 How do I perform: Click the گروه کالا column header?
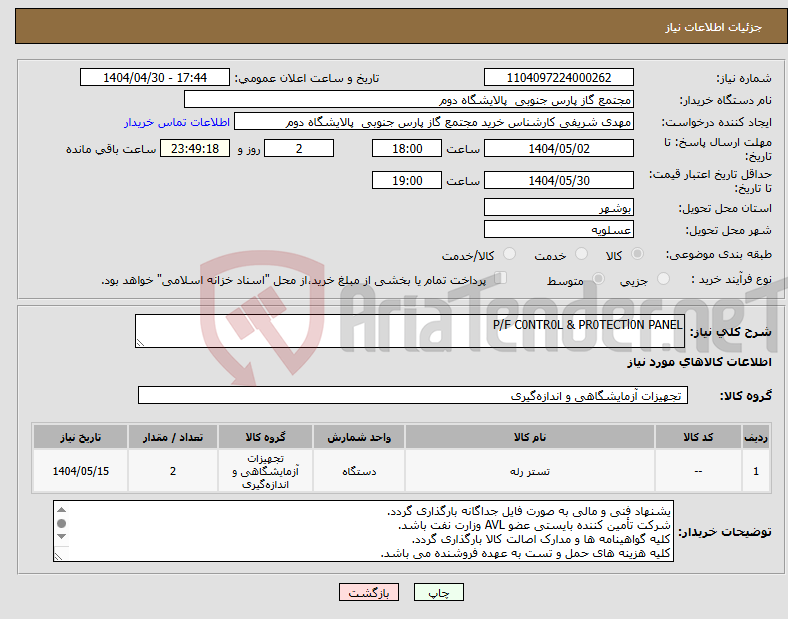pyautogui.click(x=265, y=437)
